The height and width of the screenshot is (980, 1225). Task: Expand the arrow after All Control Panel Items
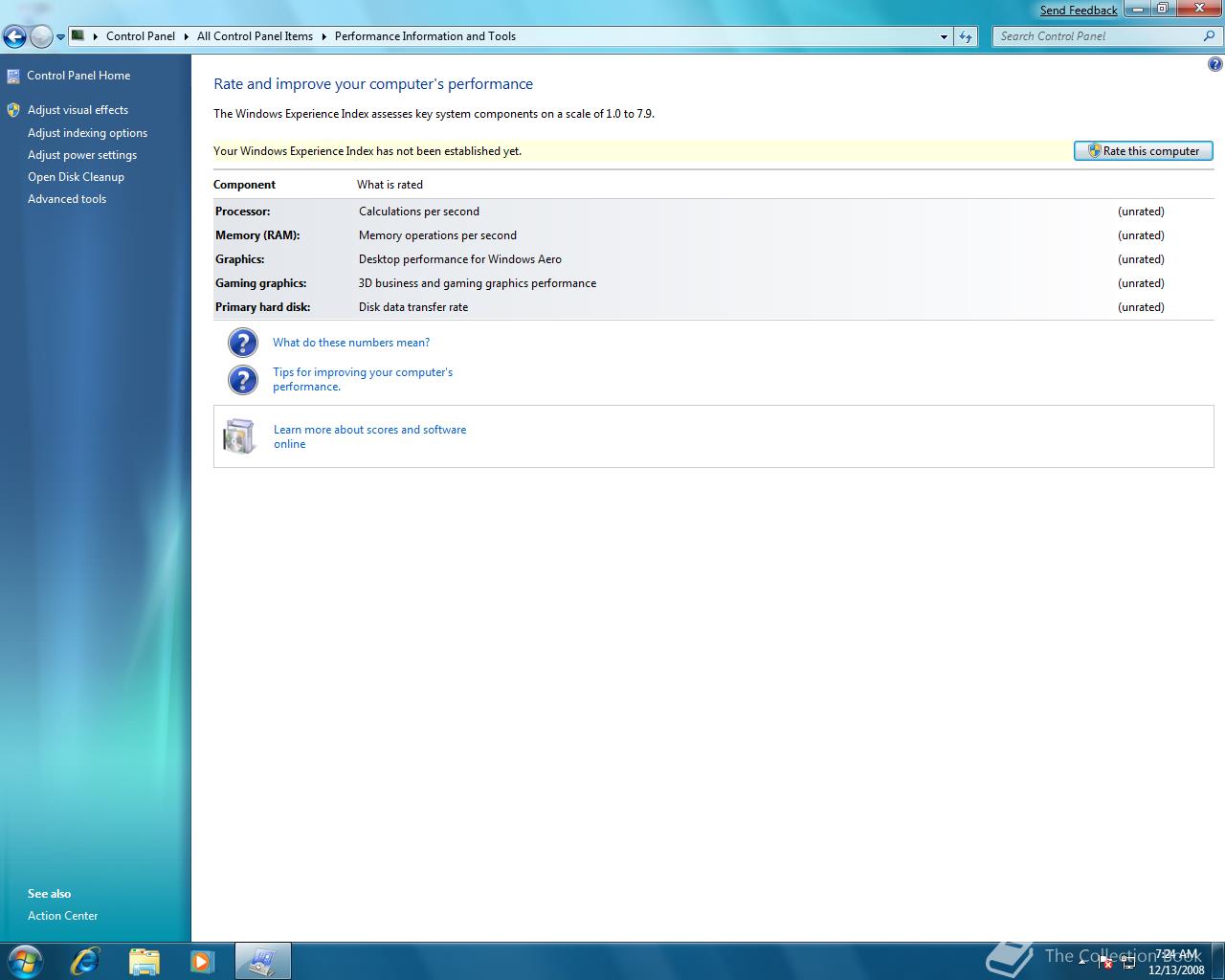point(323,36)
